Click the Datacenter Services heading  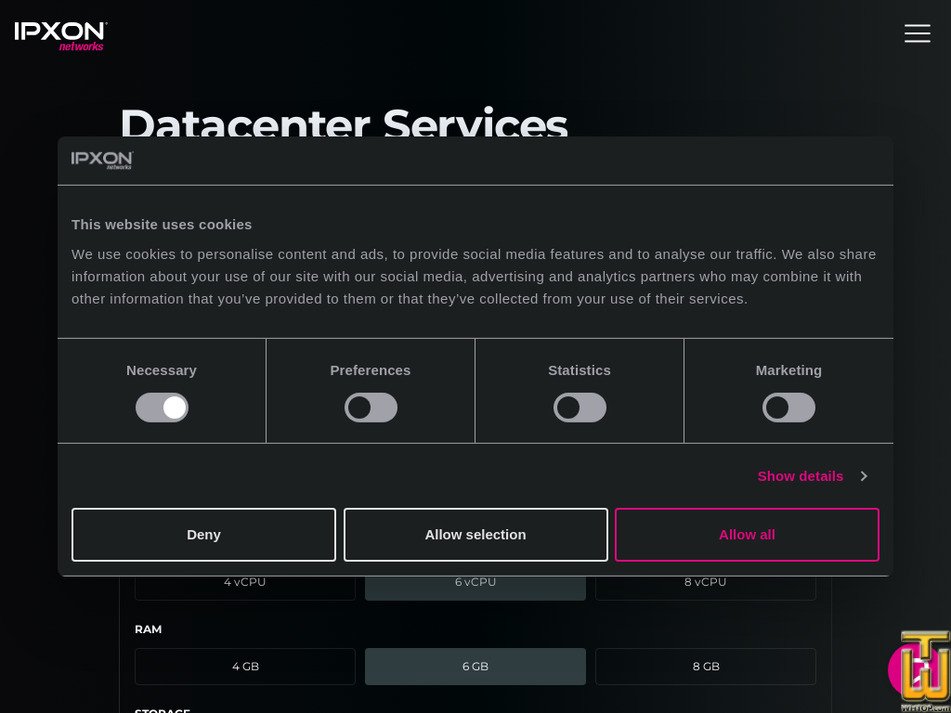[343, 126]
